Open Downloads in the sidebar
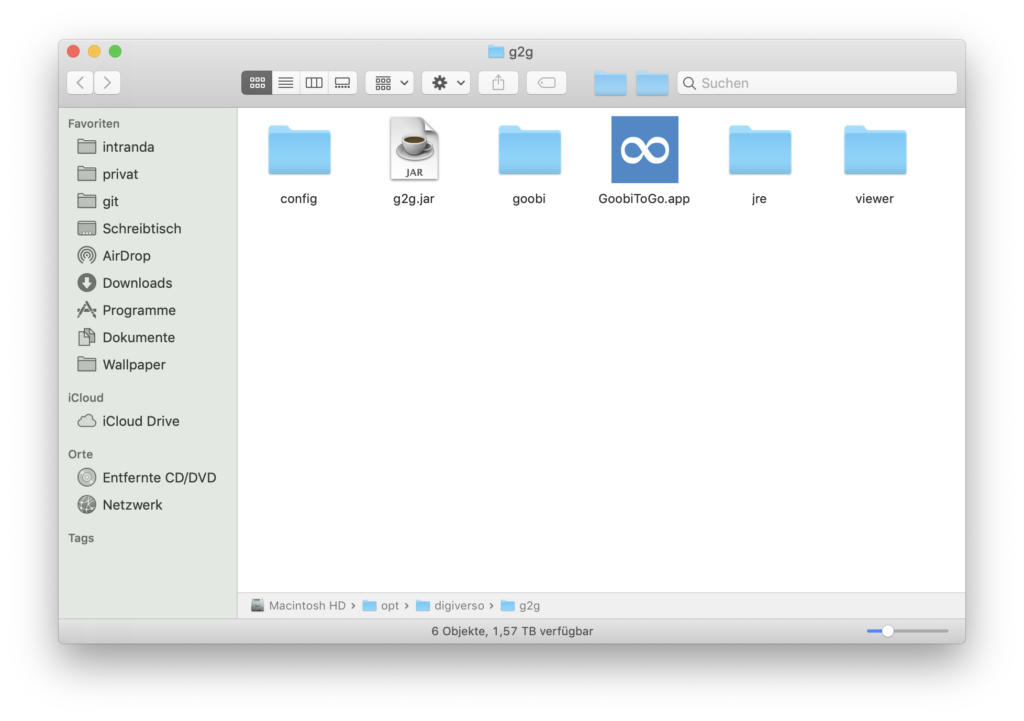Screen dimensions: 1024x721 point(148,283)
